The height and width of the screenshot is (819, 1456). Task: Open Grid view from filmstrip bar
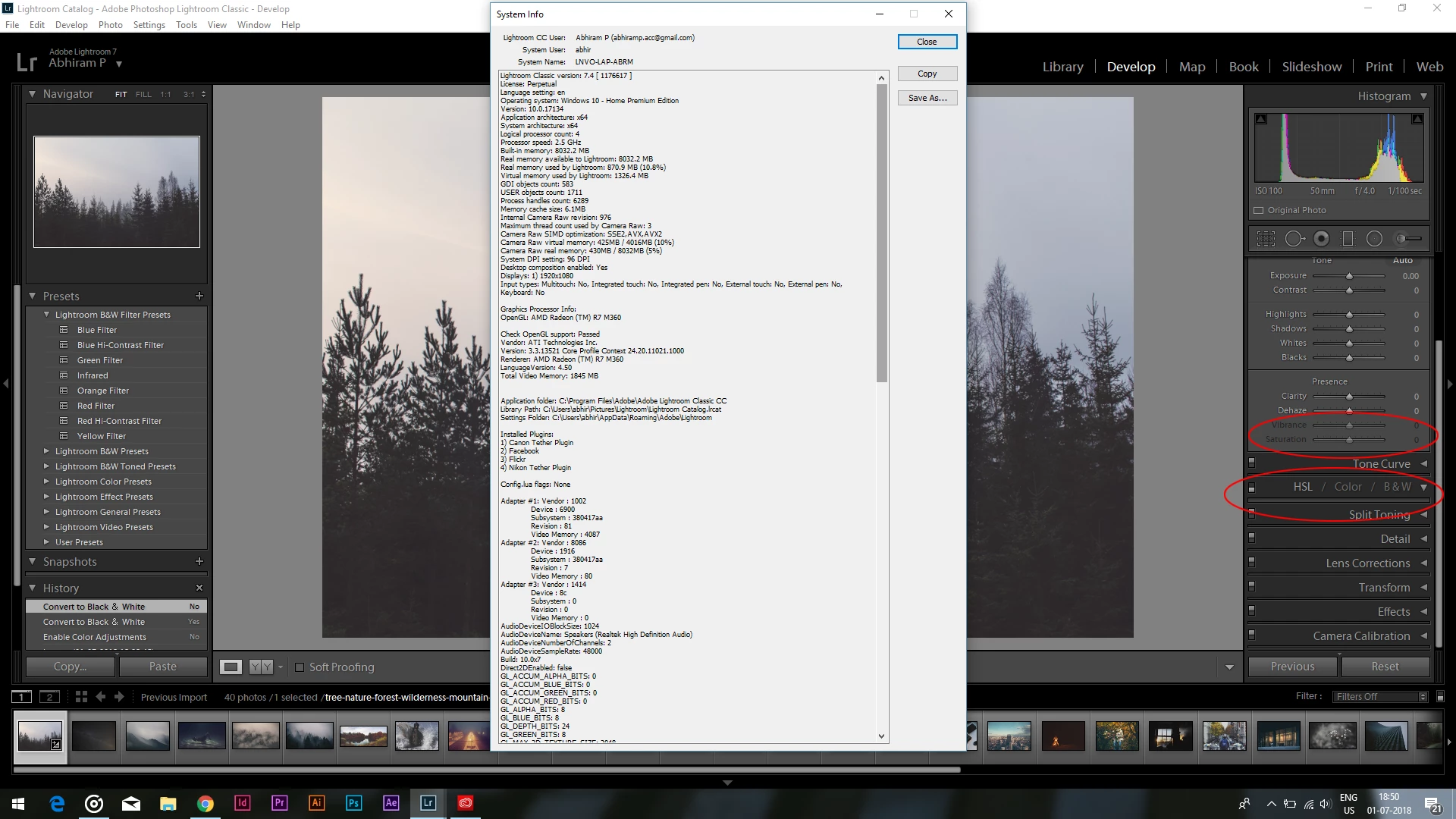point(81,696)
